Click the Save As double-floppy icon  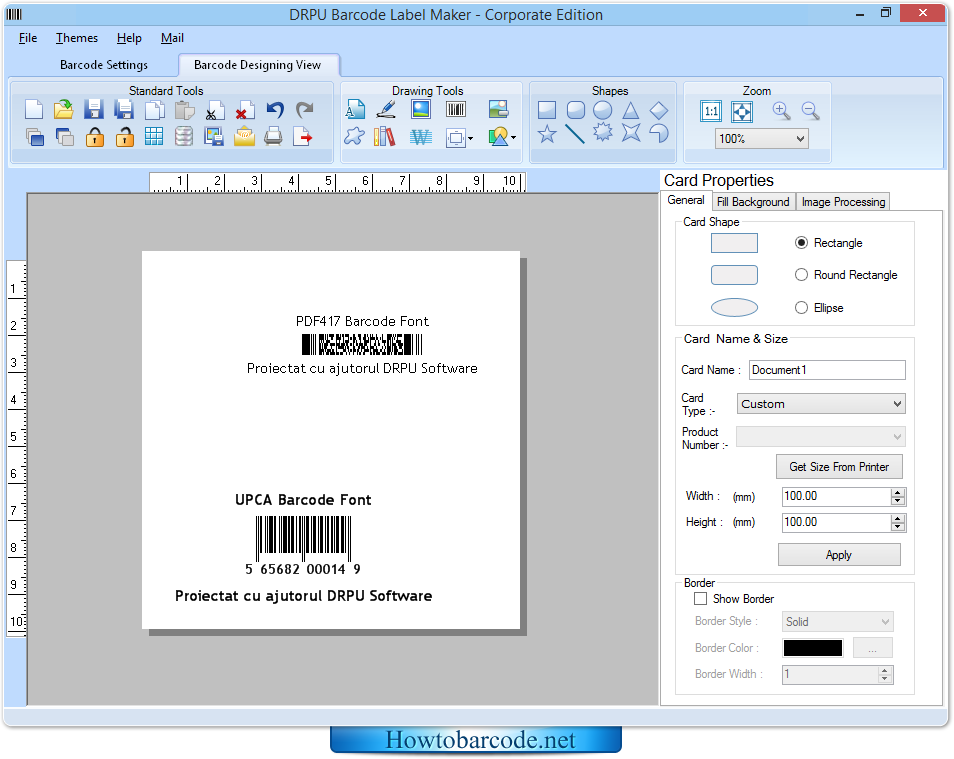coord(124,110)
